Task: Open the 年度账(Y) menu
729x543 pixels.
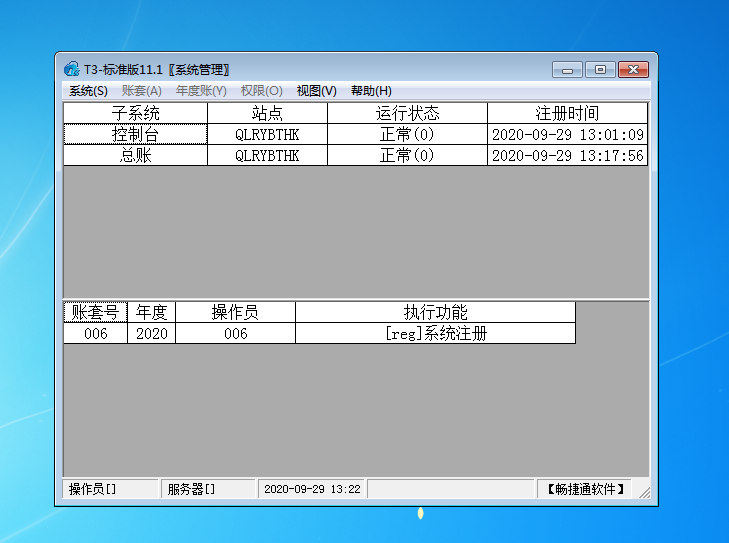Action: (x=201, y=91)
